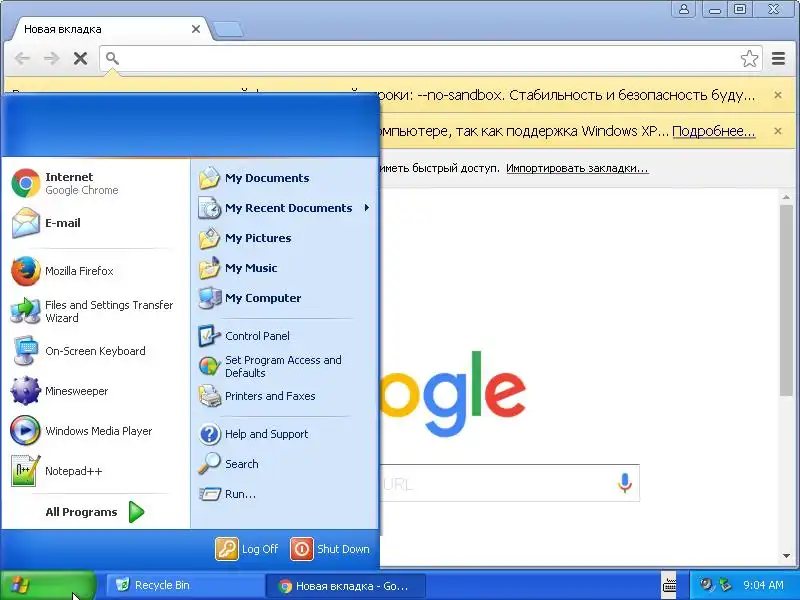800x600 pixels.
Task: Click the voice search microphone icon
Action: tap(624, 483)
